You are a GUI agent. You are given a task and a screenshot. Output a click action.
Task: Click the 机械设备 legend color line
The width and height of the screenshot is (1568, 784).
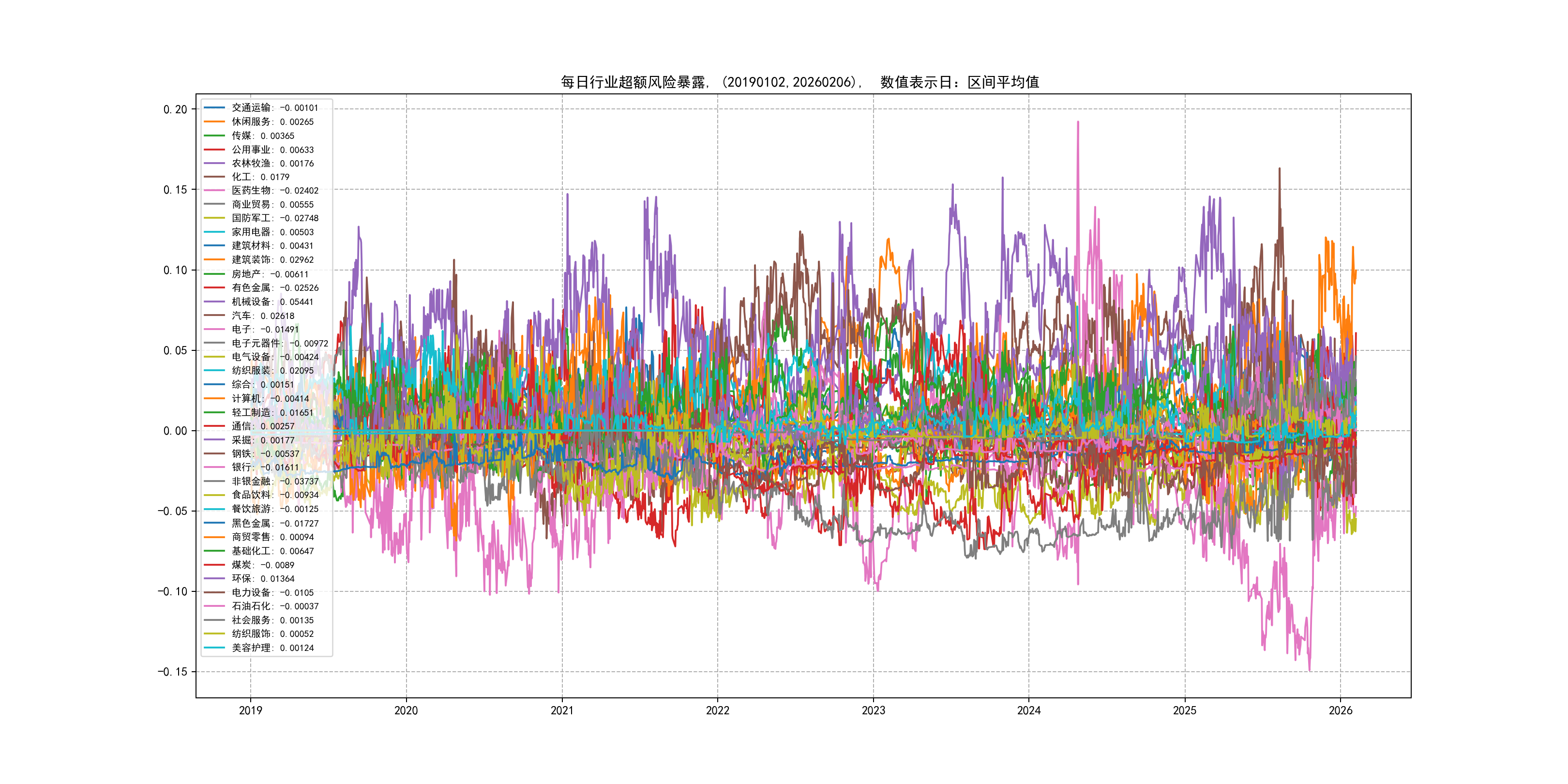coord(214,302)
